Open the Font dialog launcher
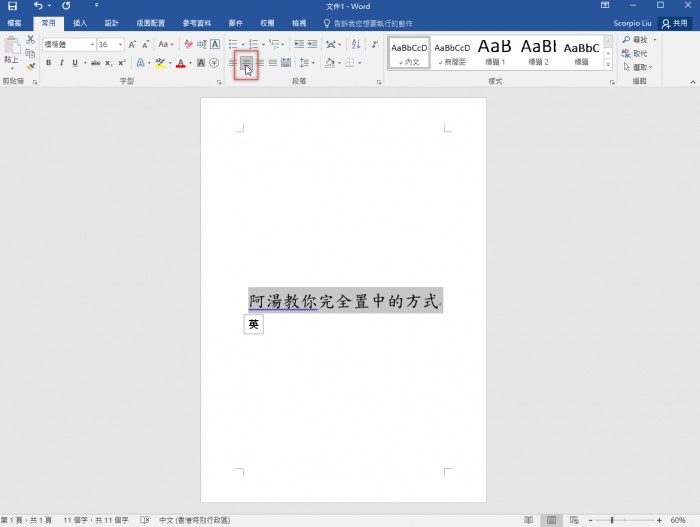Screen dimensions: 700x527 (219, 82)
